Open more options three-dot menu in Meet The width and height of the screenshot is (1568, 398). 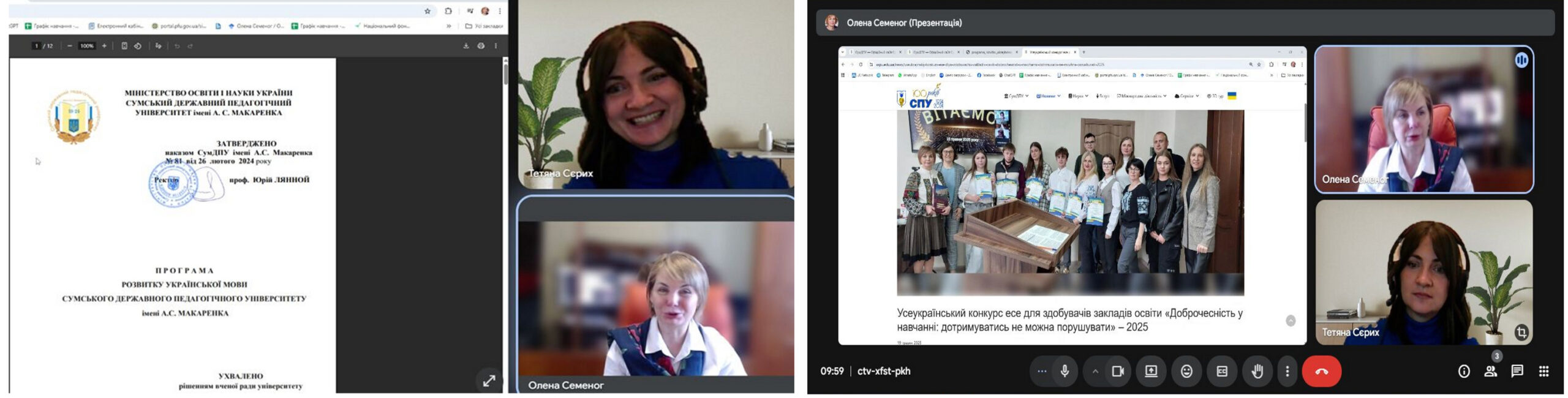click(x=1287, y=371)
